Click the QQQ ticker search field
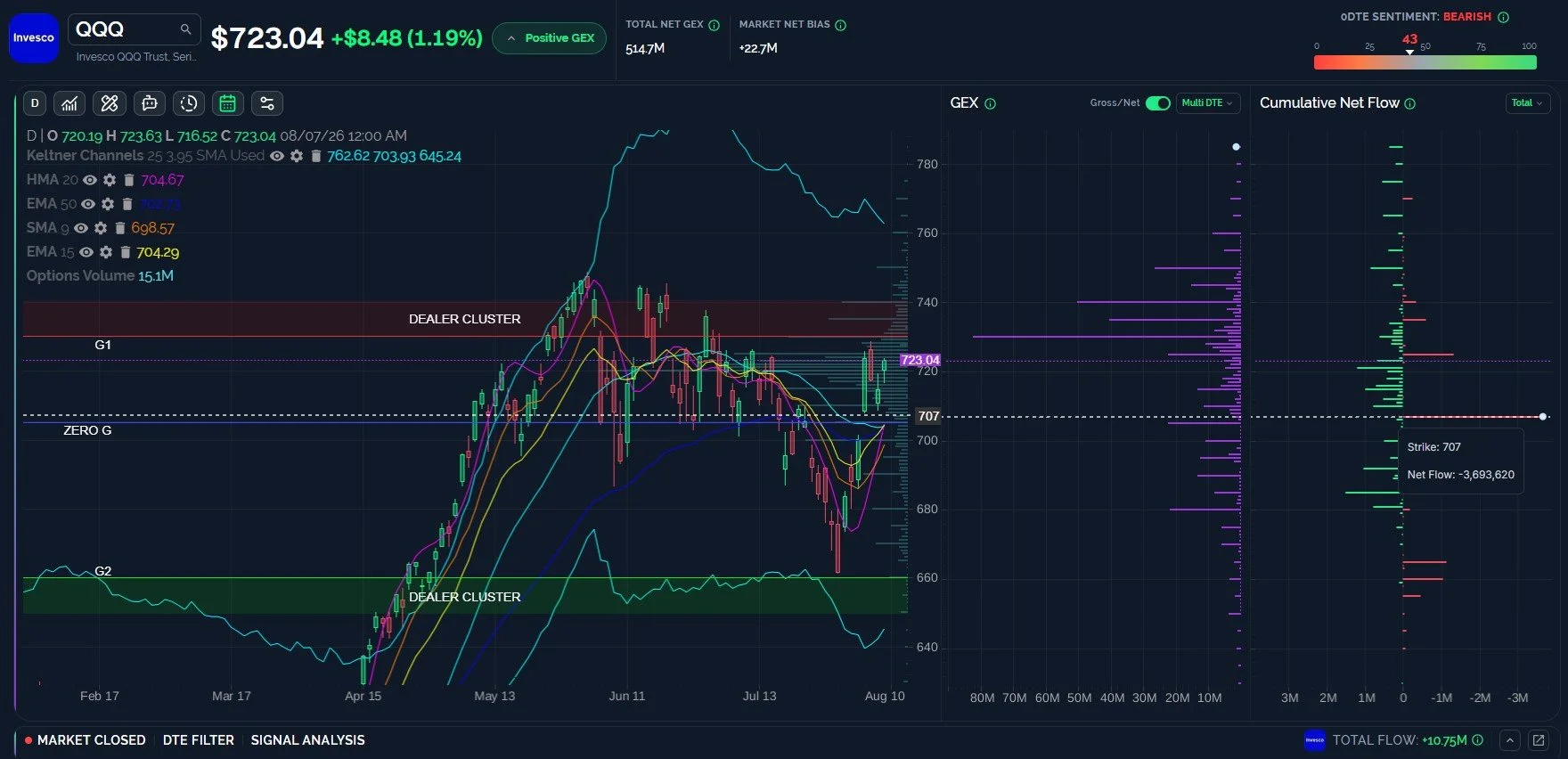 pos(134,29)
